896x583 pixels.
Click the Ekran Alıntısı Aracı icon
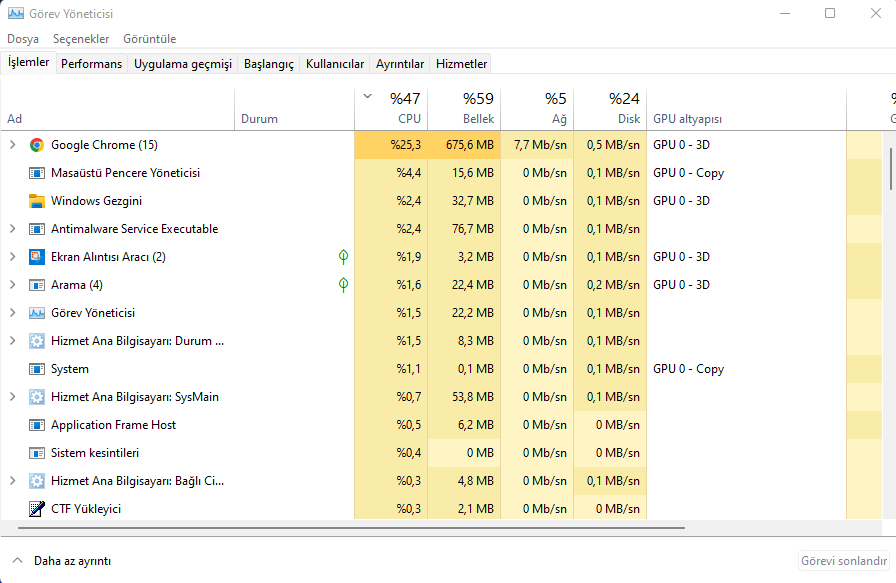tap(37, 257)
